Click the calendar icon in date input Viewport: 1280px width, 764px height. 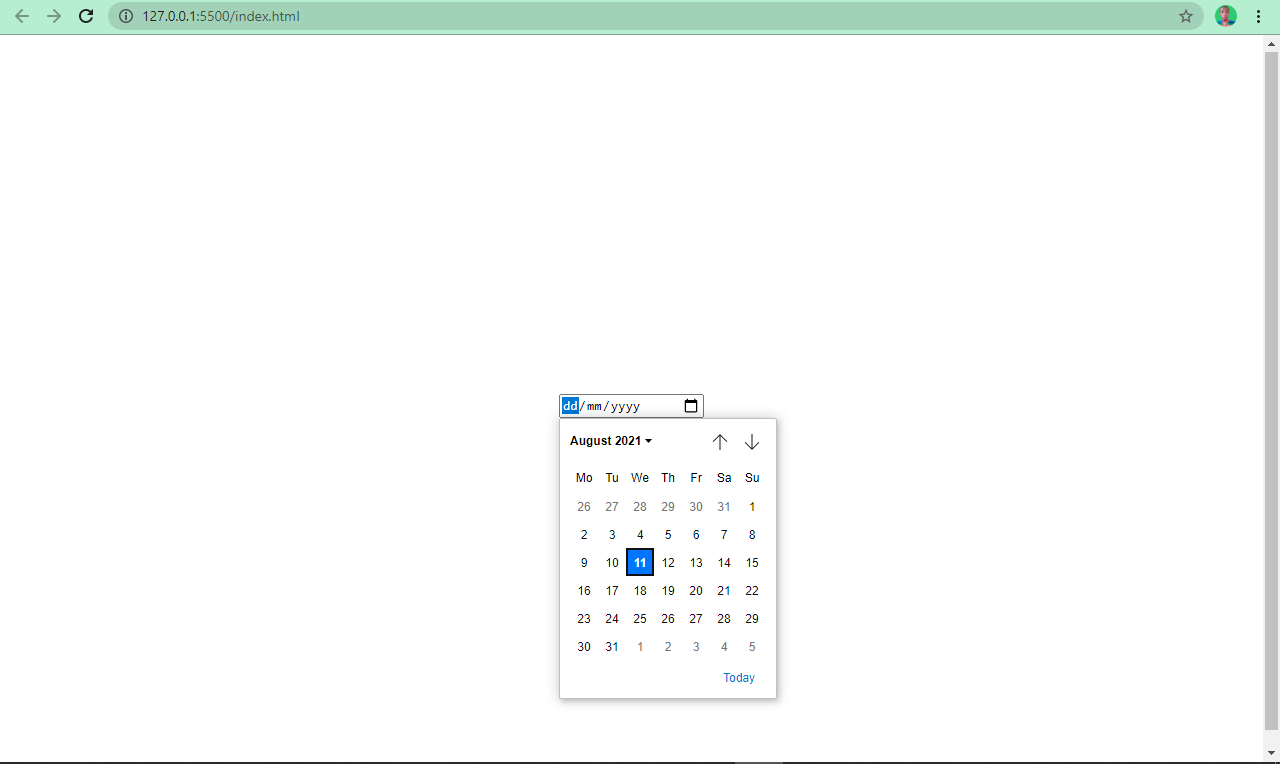[691, 406]
